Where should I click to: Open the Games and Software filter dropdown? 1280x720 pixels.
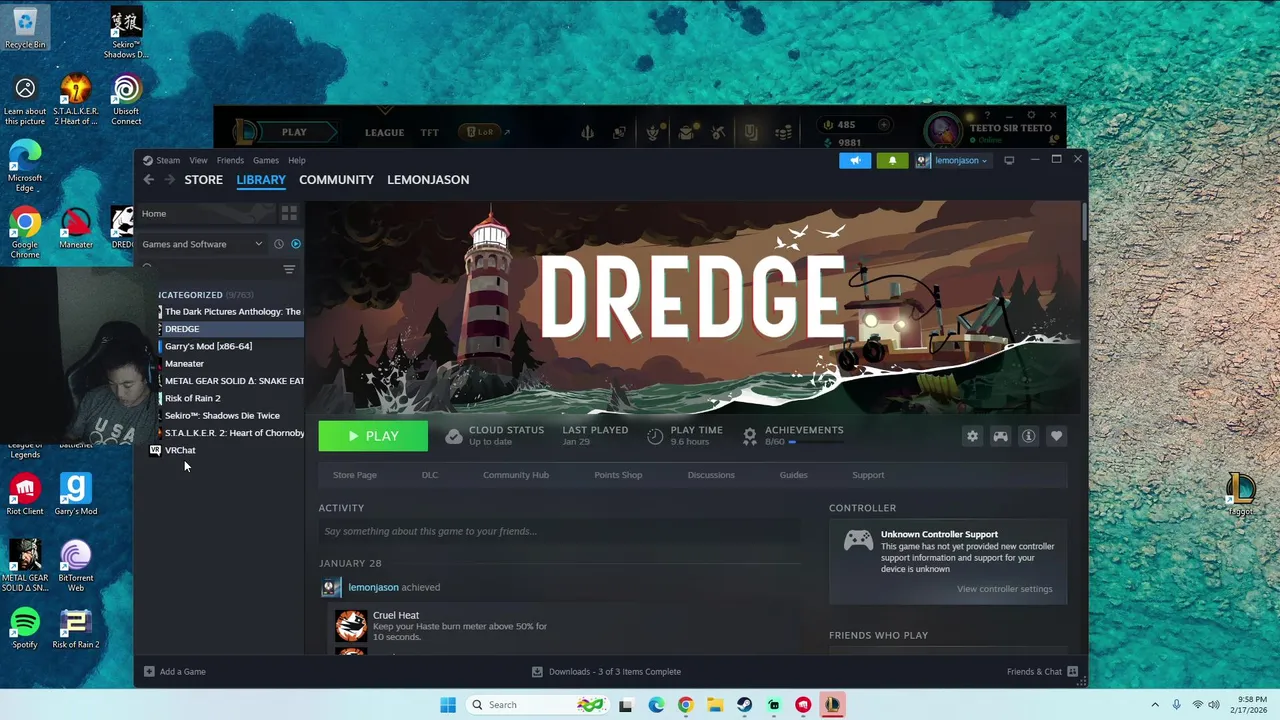point(202,244)
